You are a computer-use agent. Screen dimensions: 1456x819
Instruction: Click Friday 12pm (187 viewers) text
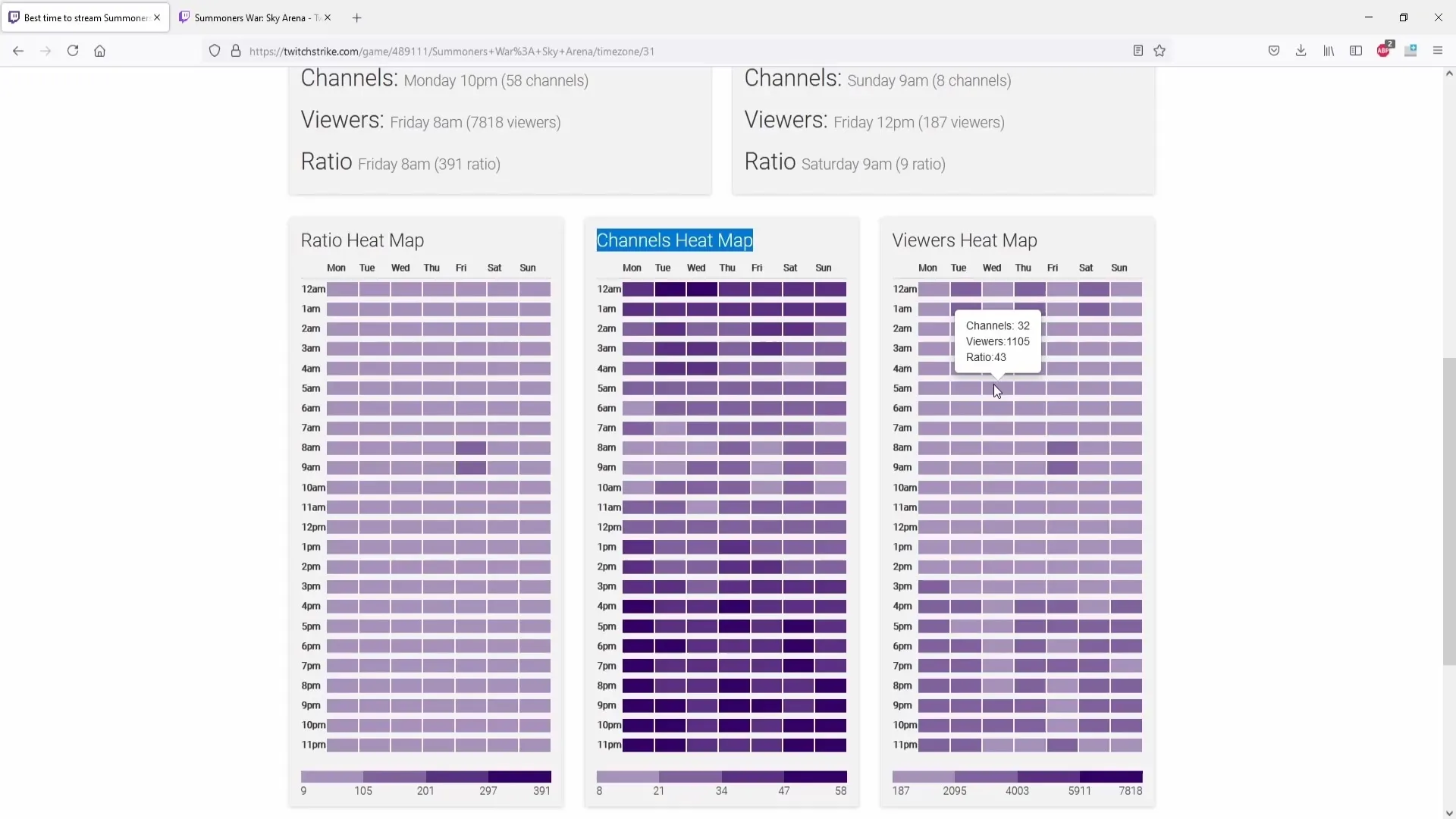point(919,122)
